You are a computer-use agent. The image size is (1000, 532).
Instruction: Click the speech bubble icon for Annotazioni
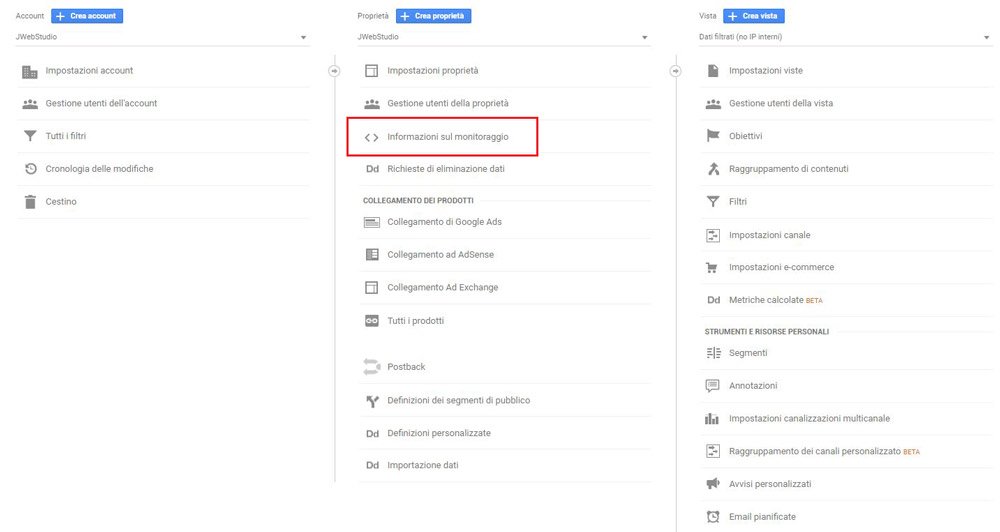coord(712,385)
